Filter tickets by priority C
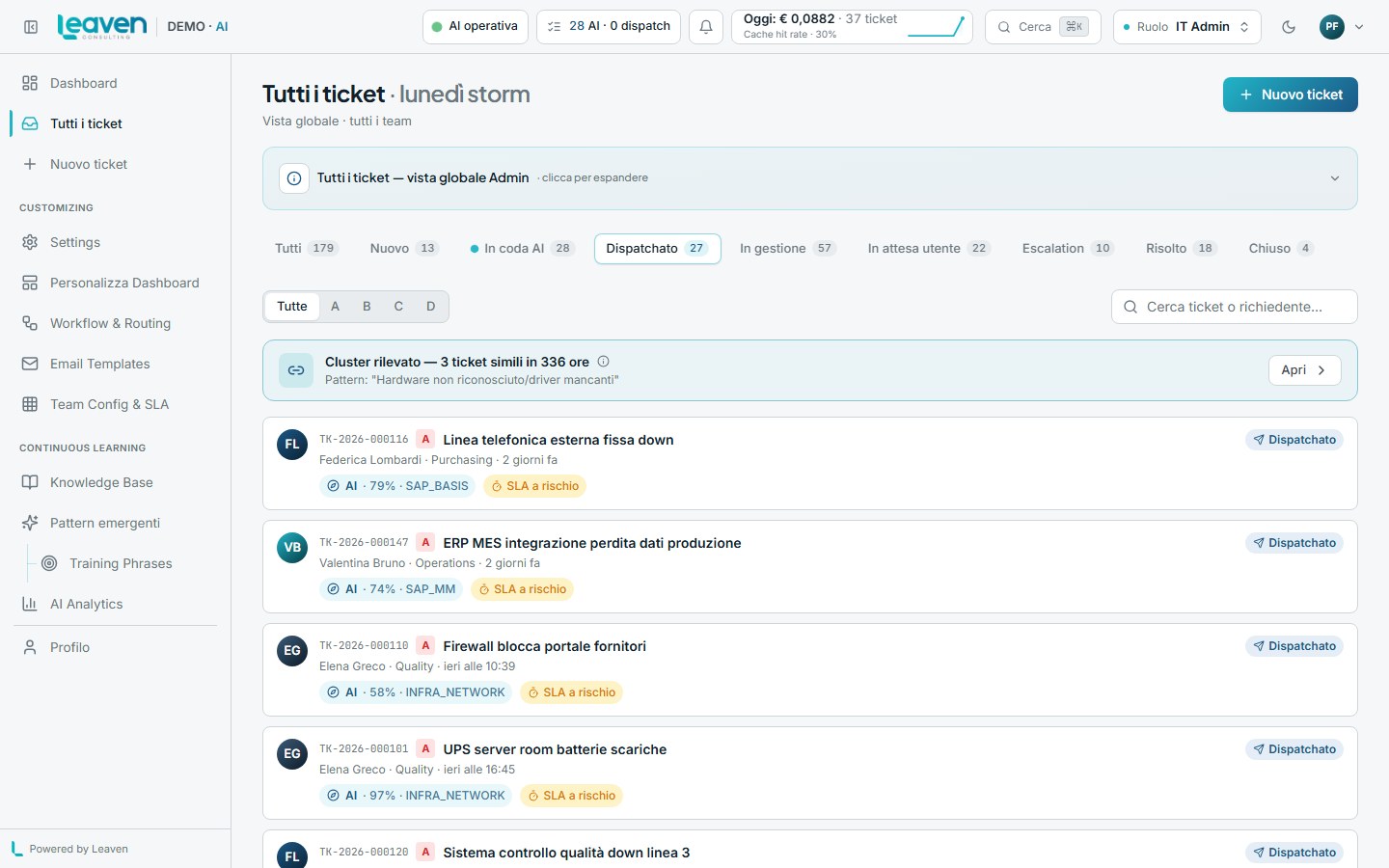The height and width of the screenshot is (868, 1389). pos(398,307)
